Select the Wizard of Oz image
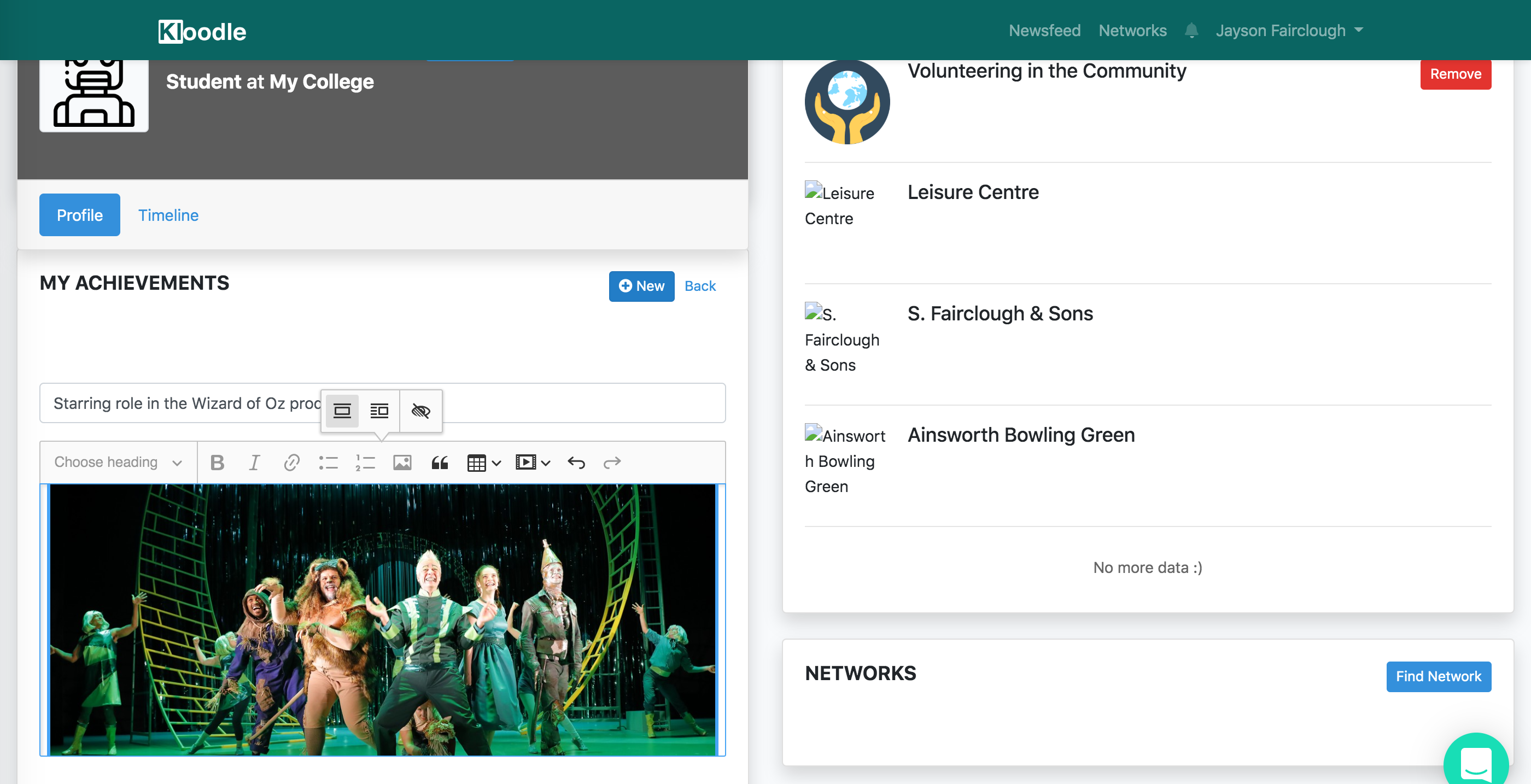The image size is (1531, 784). tap(382, 620)
